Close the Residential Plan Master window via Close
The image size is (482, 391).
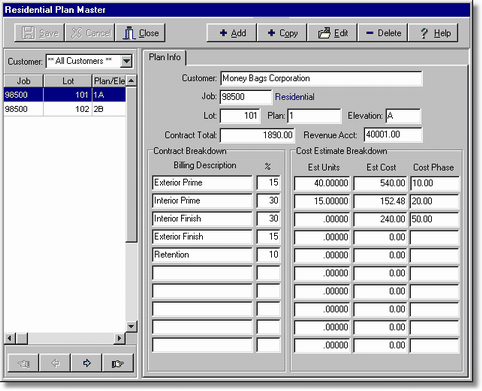(140, 33)
